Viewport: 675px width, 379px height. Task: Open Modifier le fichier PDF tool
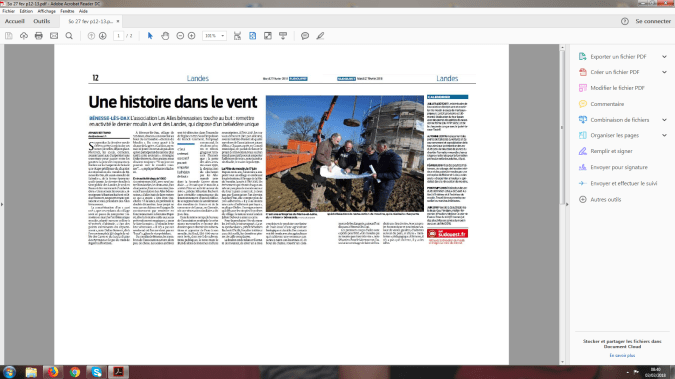pyautogui.click(x=617, y=88)
